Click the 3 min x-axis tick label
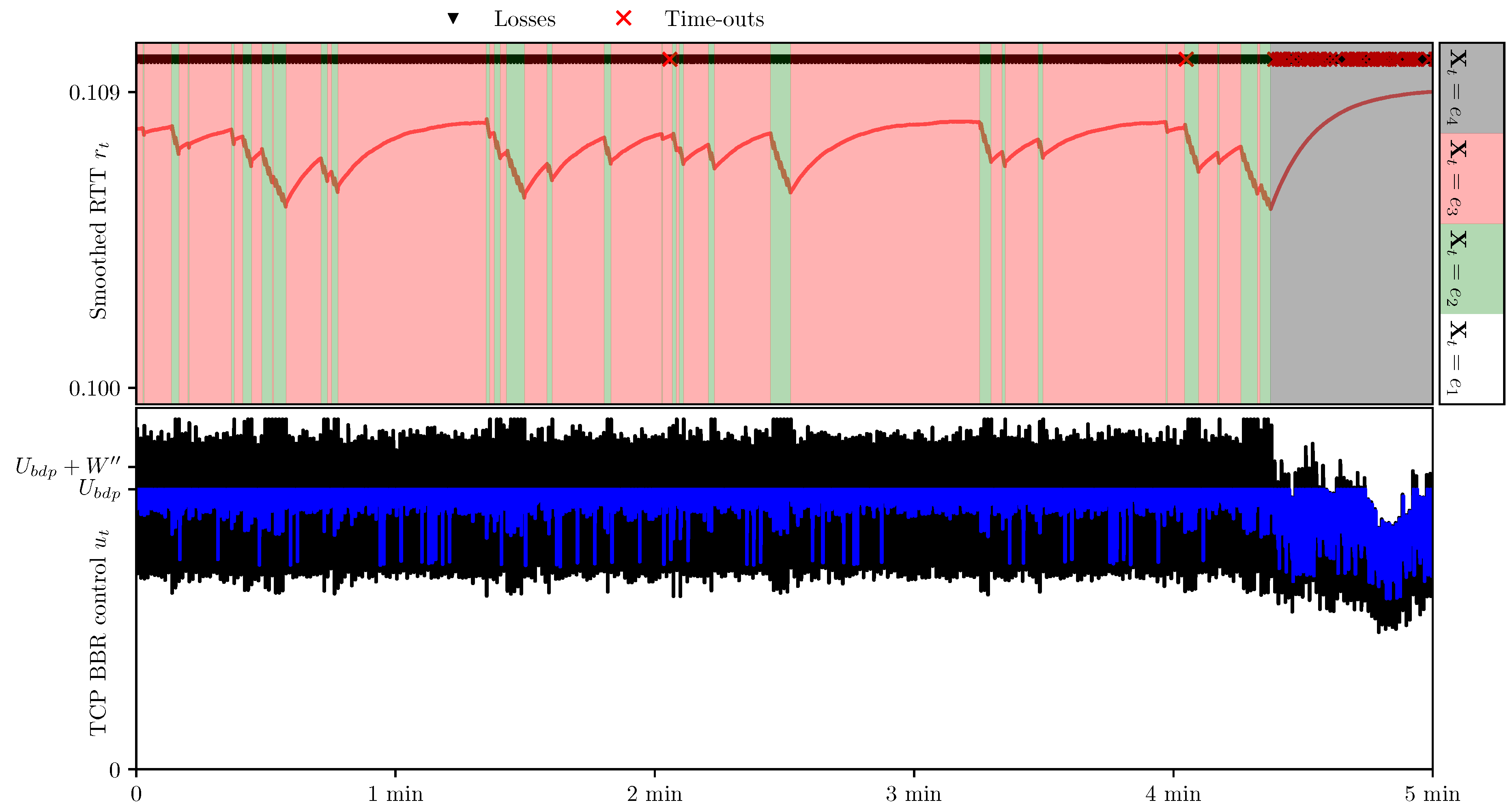Image resolution: width=1512 pixels, height=809 pixels. click(913, 794)
